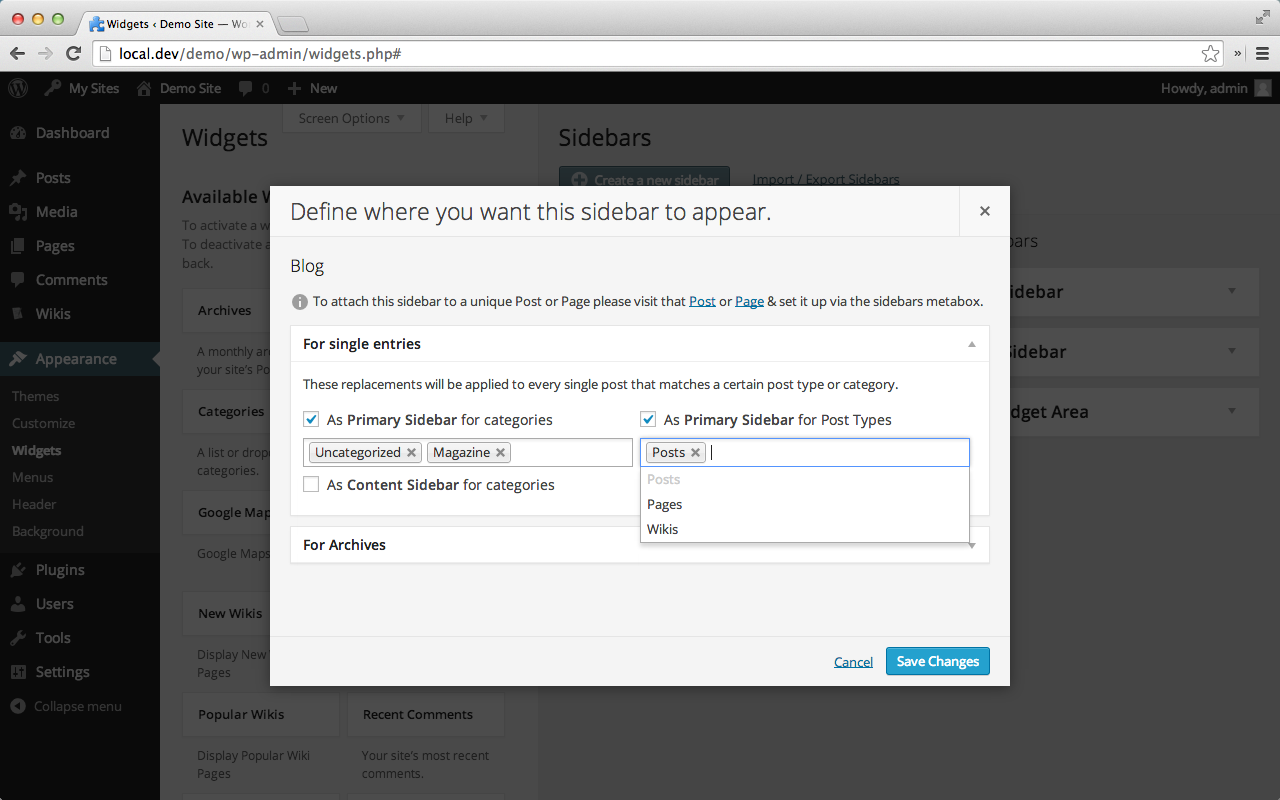Expand the For Archives section
The image size is (1280, 800).
point(640,545)
